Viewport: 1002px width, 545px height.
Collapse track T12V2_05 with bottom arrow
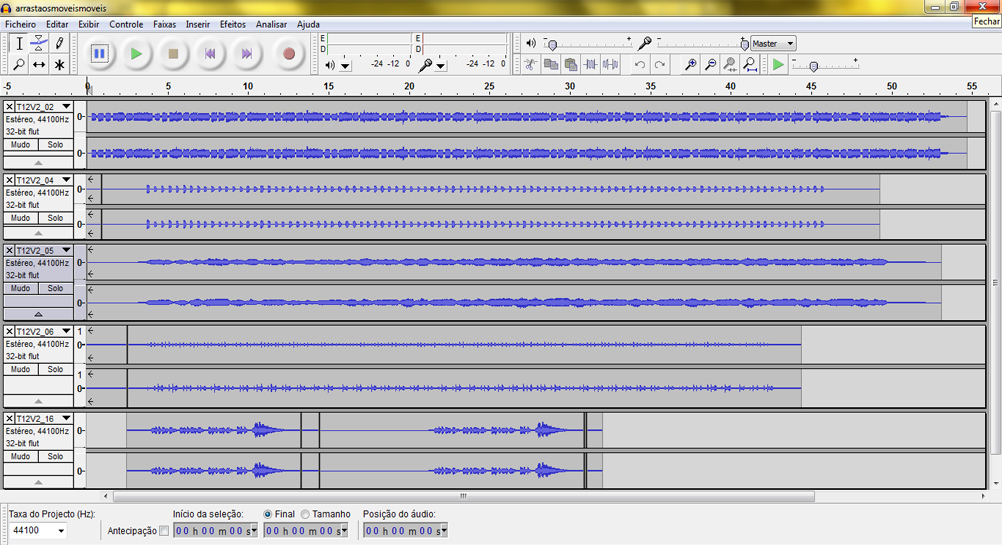38,314
